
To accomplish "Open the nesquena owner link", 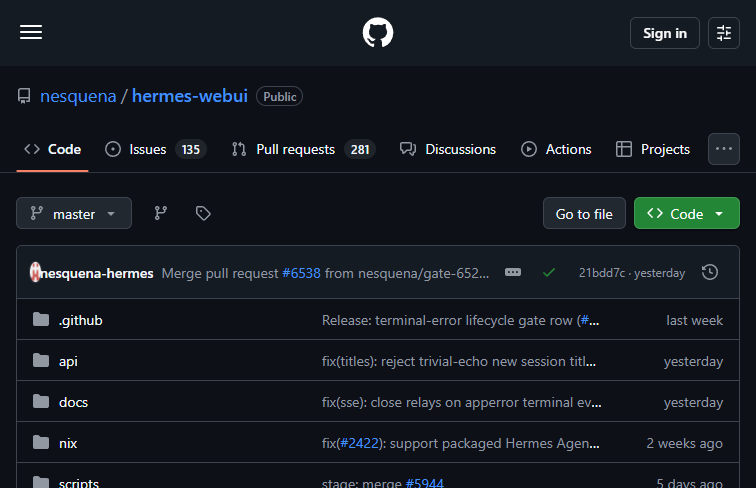I will tap(78, 96).
